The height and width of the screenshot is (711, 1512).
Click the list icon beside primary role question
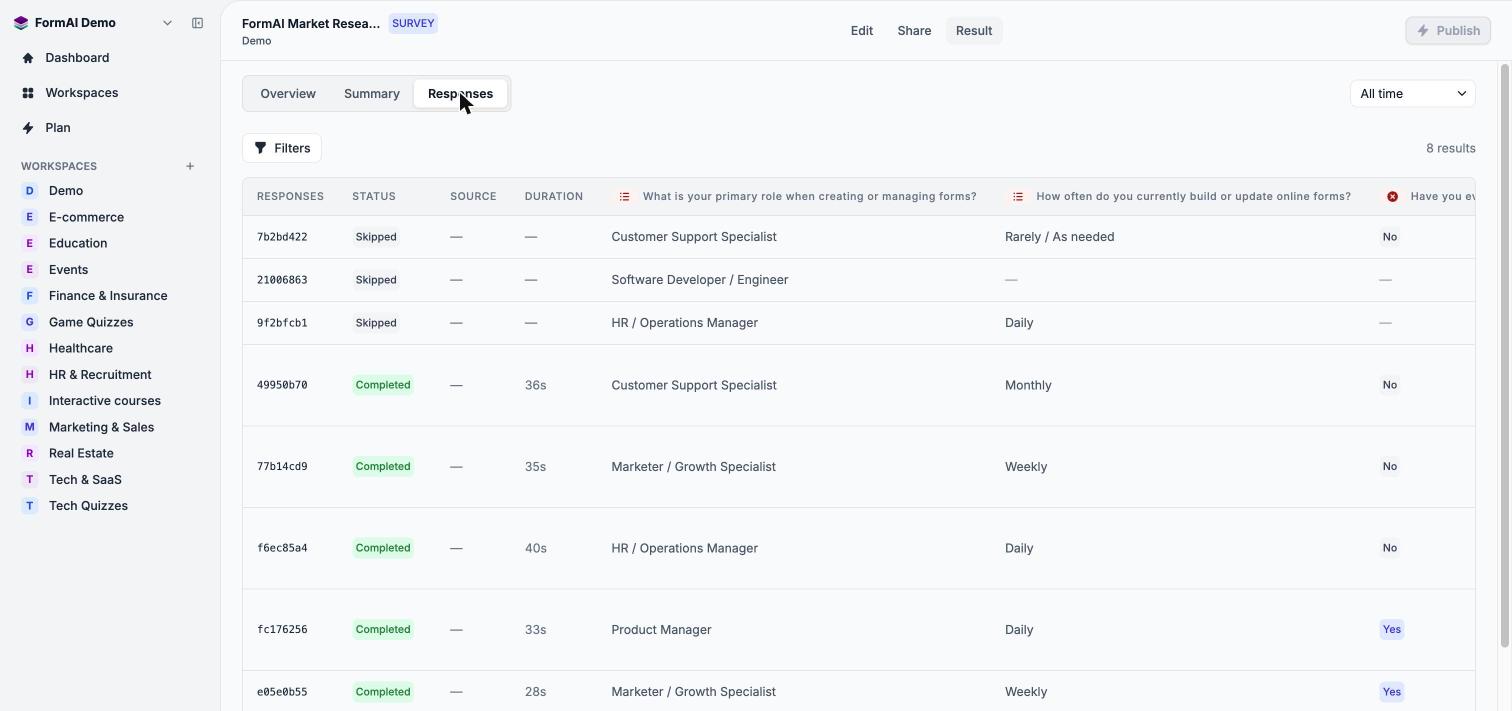(x=624, y=197)
